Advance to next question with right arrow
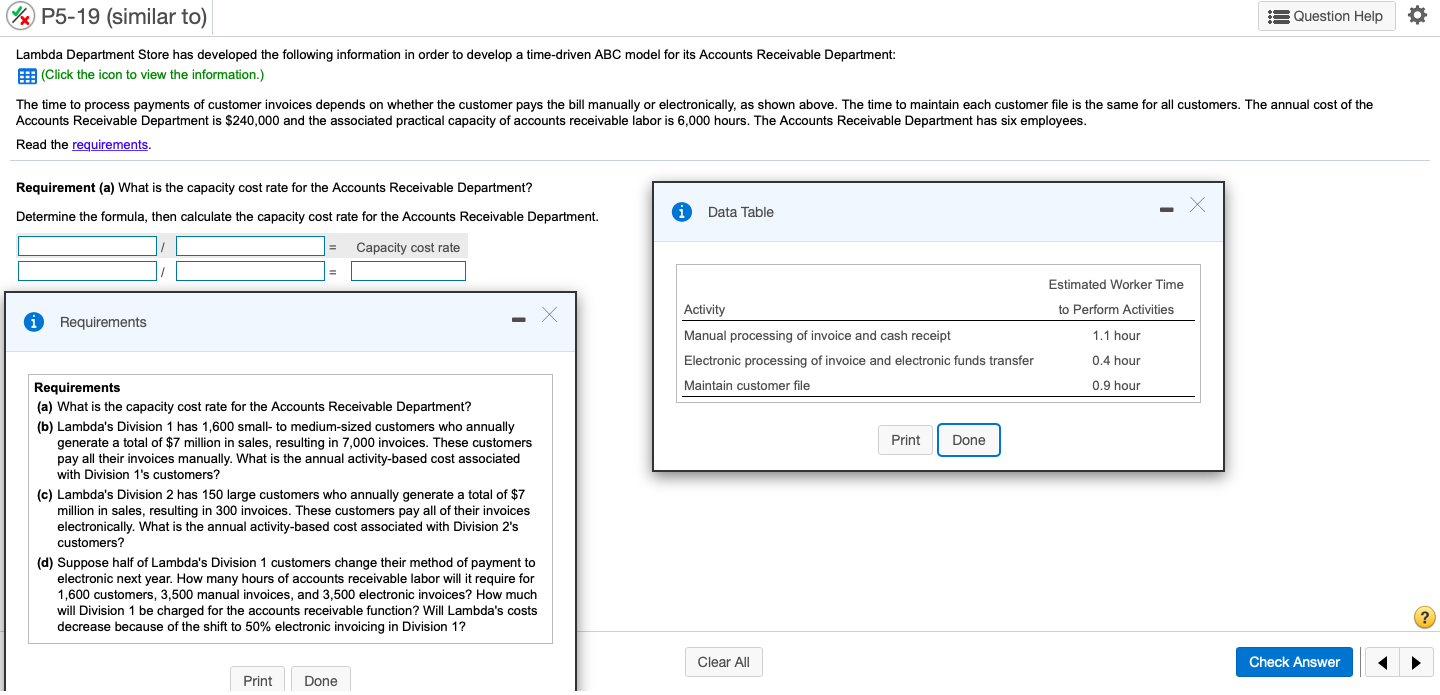 [x=1416, y=662]
